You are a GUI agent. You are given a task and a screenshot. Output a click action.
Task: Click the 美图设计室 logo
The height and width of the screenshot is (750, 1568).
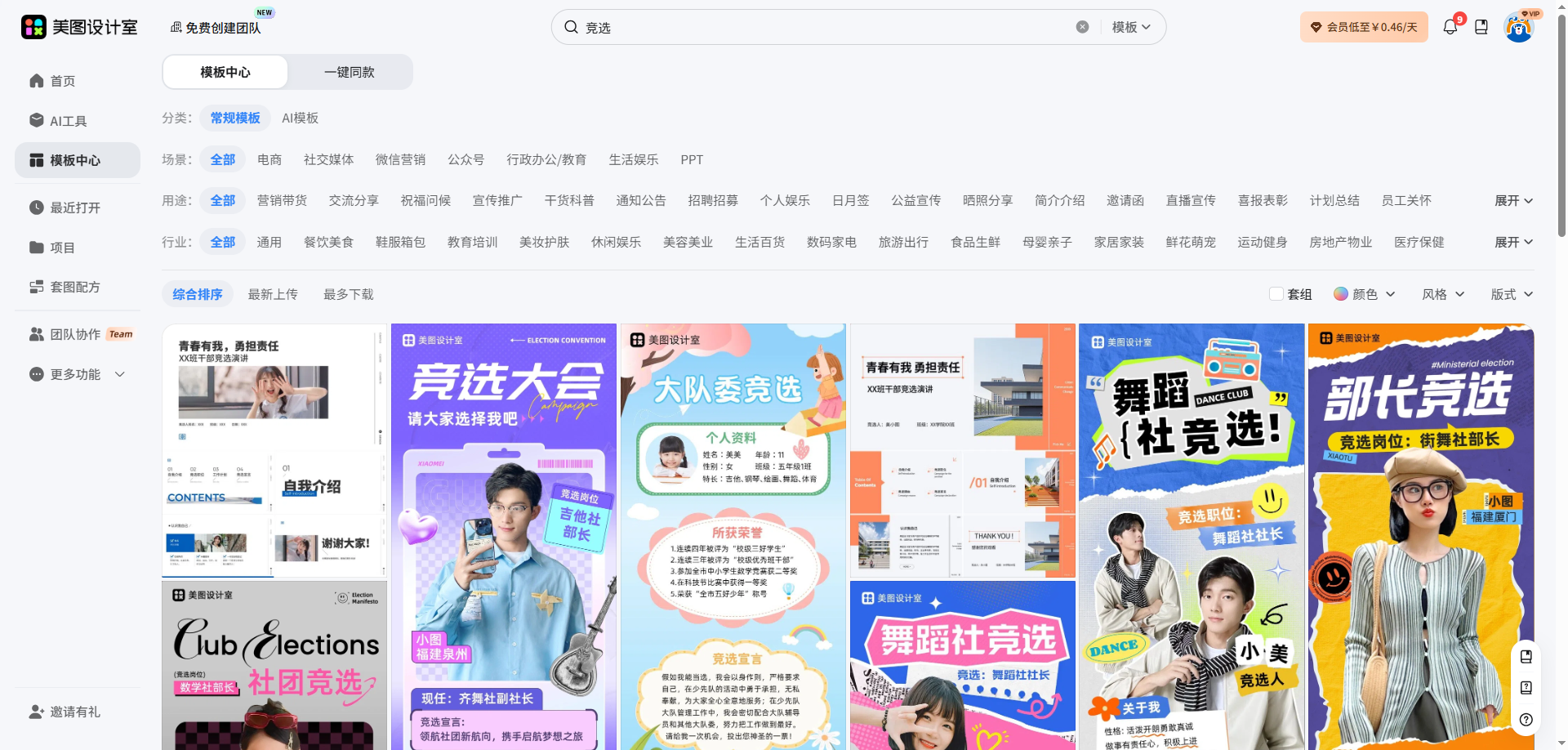(x=79, y=27)
